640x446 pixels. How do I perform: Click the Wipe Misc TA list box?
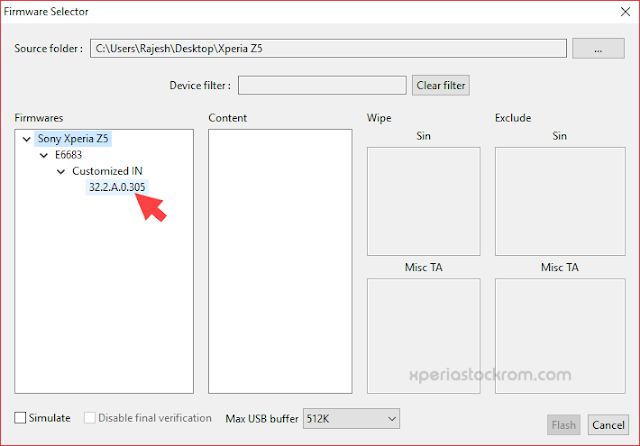pyautogui.click(x=424, y=336)
